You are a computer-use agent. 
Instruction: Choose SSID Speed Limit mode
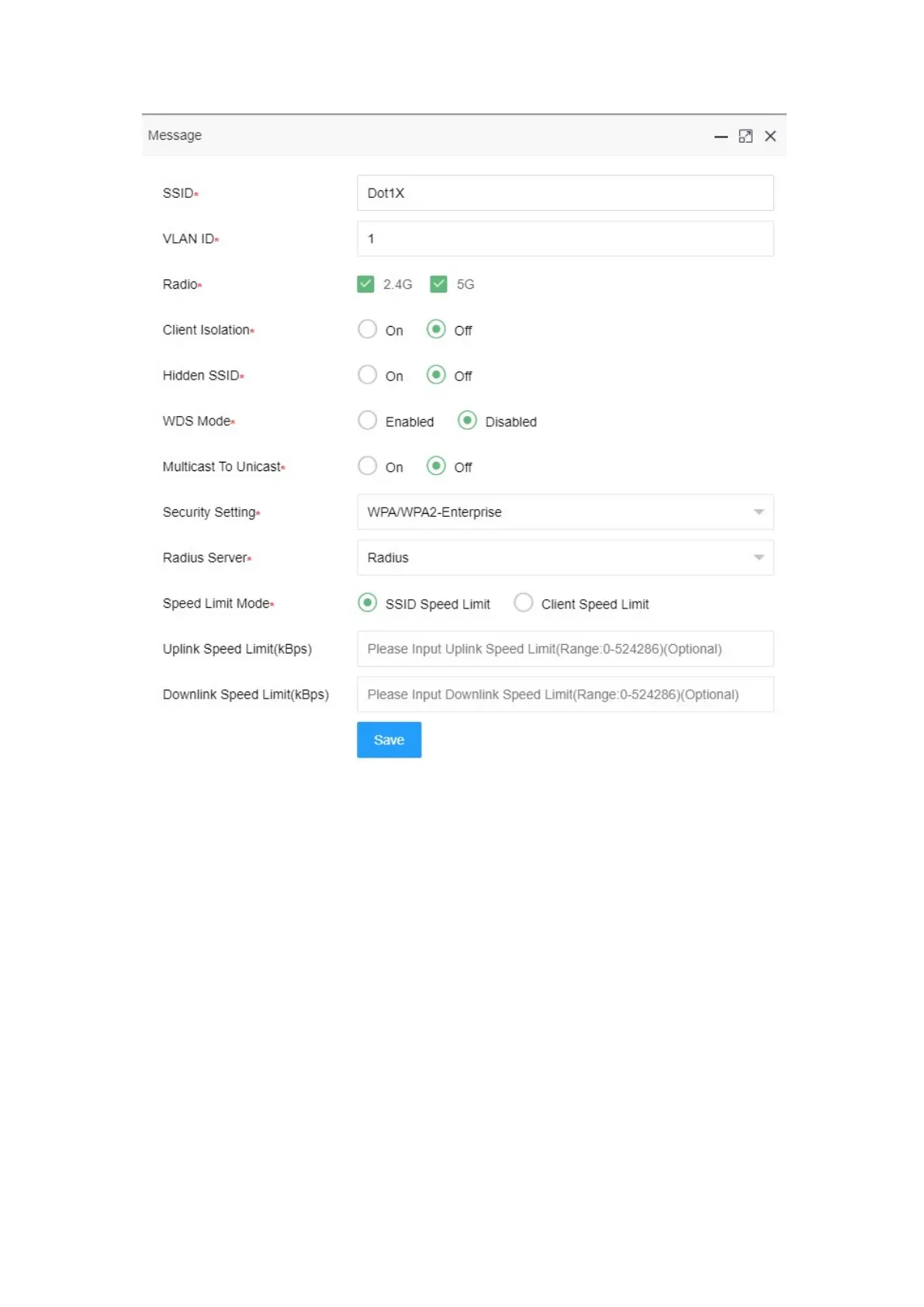[x=368, y=603]
